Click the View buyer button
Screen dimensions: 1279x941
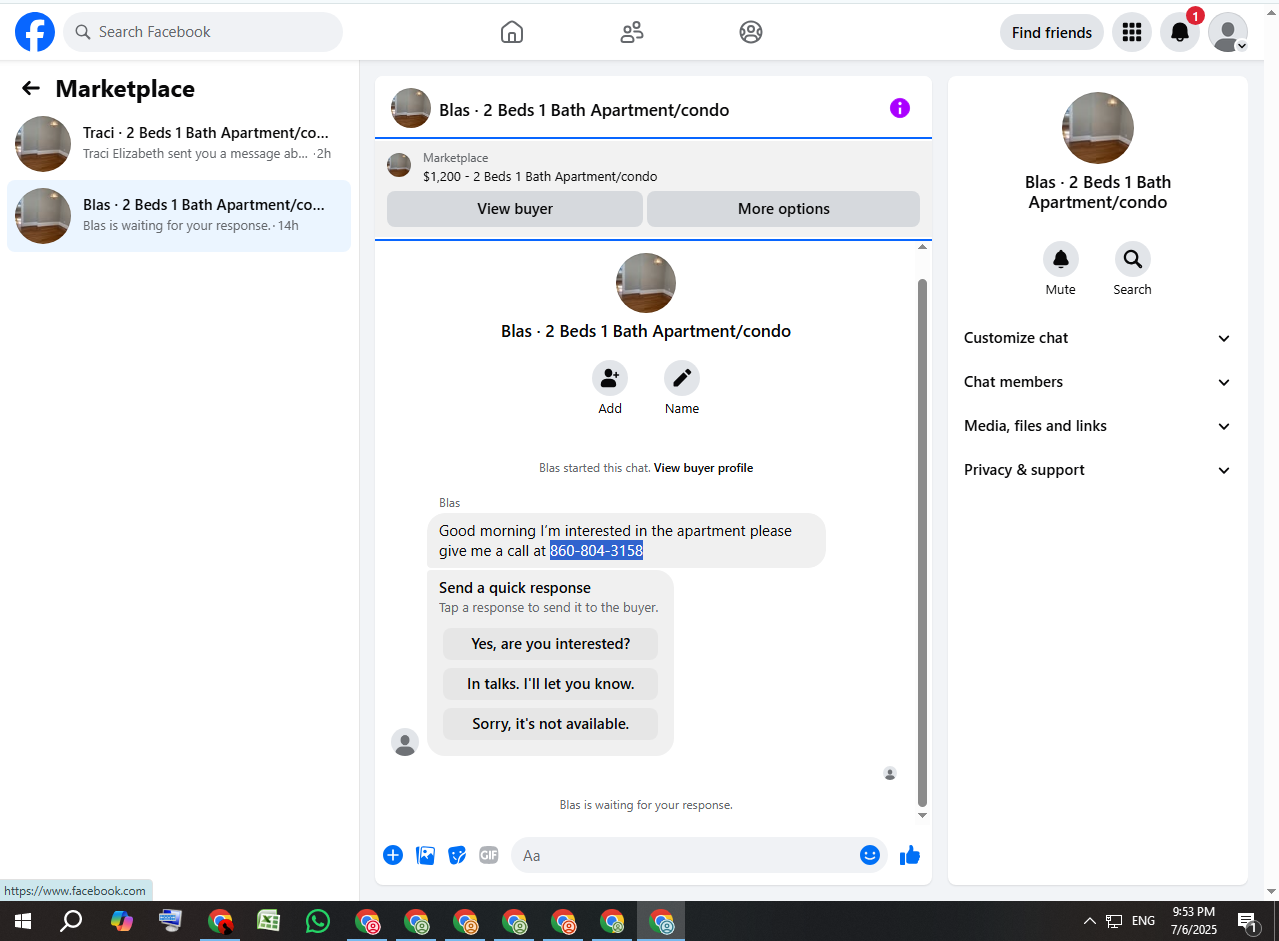click(515, 209)
